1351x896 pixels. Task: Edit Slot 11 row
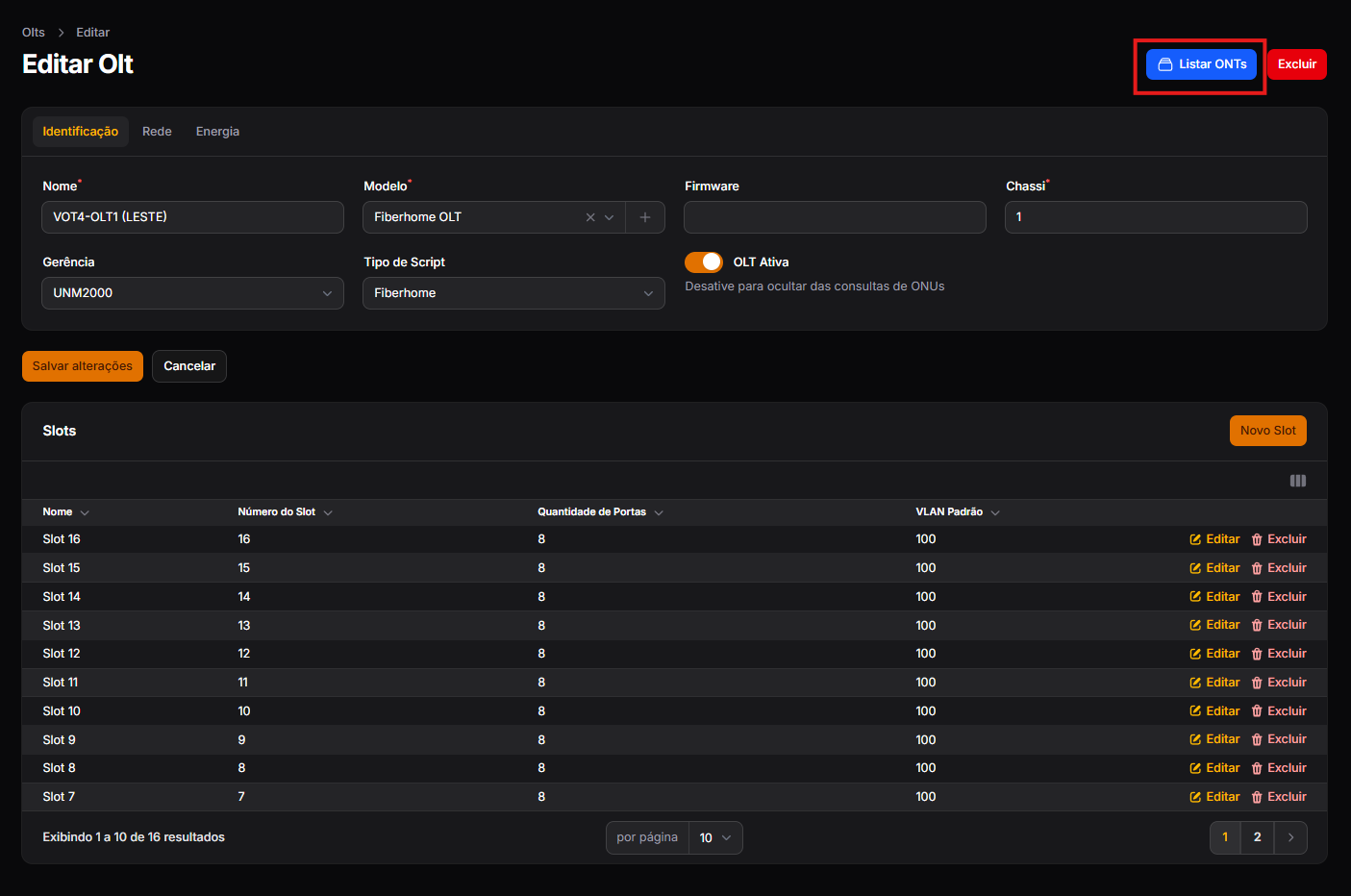(x=1214, y=683)
